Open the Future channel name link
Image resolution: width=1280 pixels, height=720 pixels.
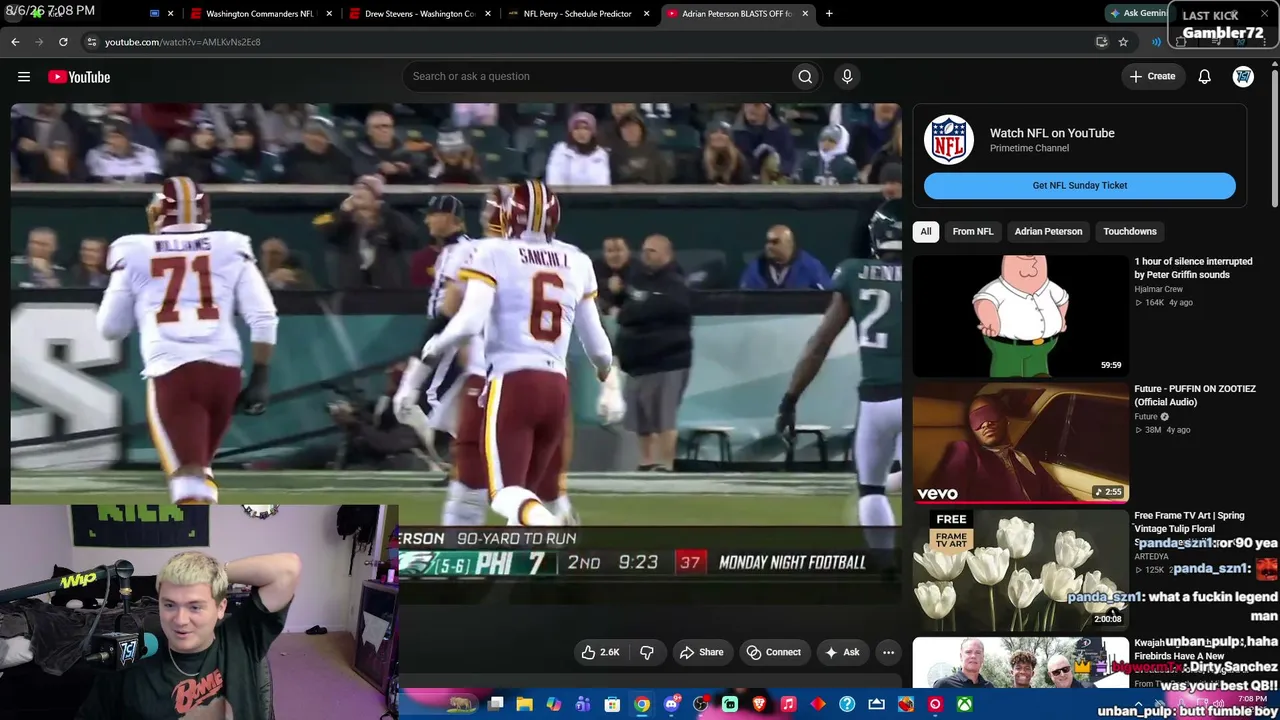pyautogui.click(x=1146, y=417)
